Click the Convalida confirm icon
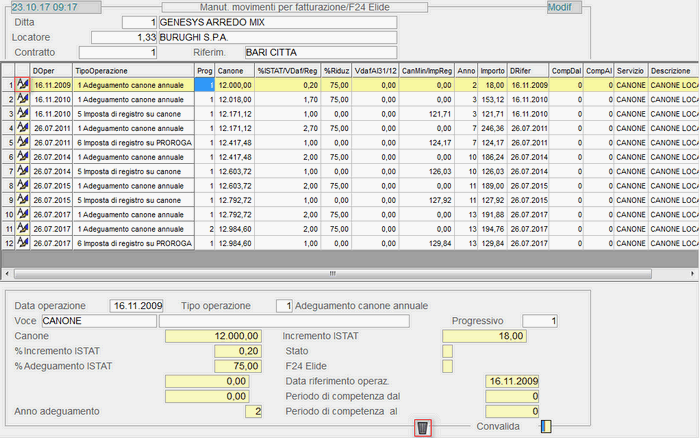The image size is (700, 438). tap(546, 426)
